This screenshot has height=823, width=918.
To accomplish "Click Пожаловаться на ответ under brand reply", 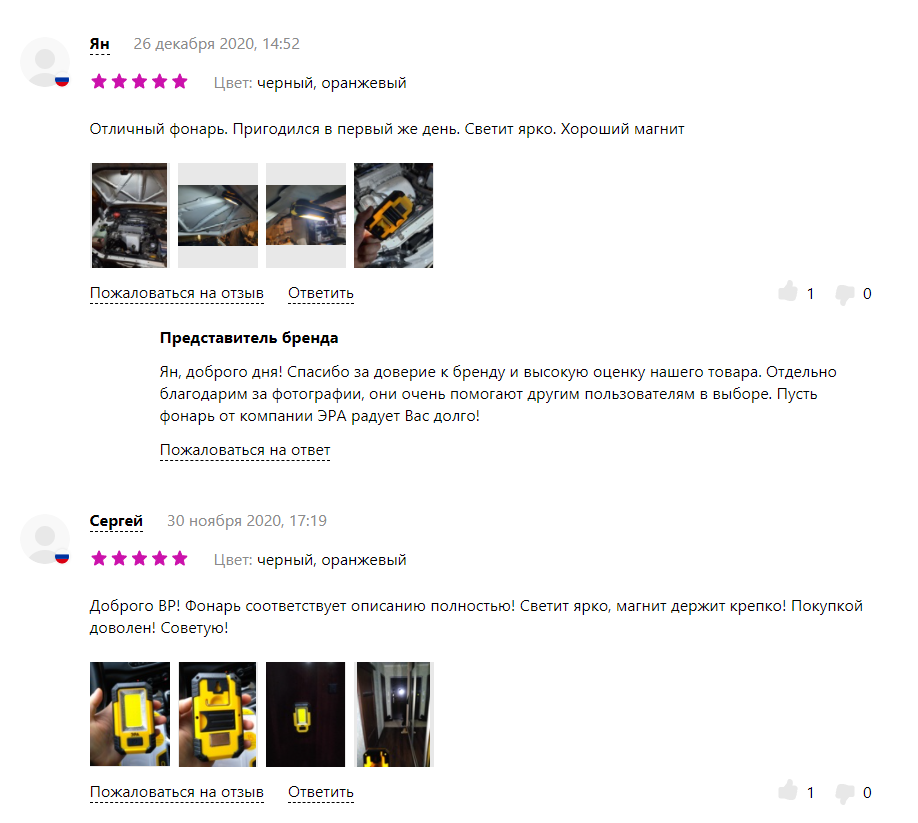I will pyautogui.click(x=245, y=450).
